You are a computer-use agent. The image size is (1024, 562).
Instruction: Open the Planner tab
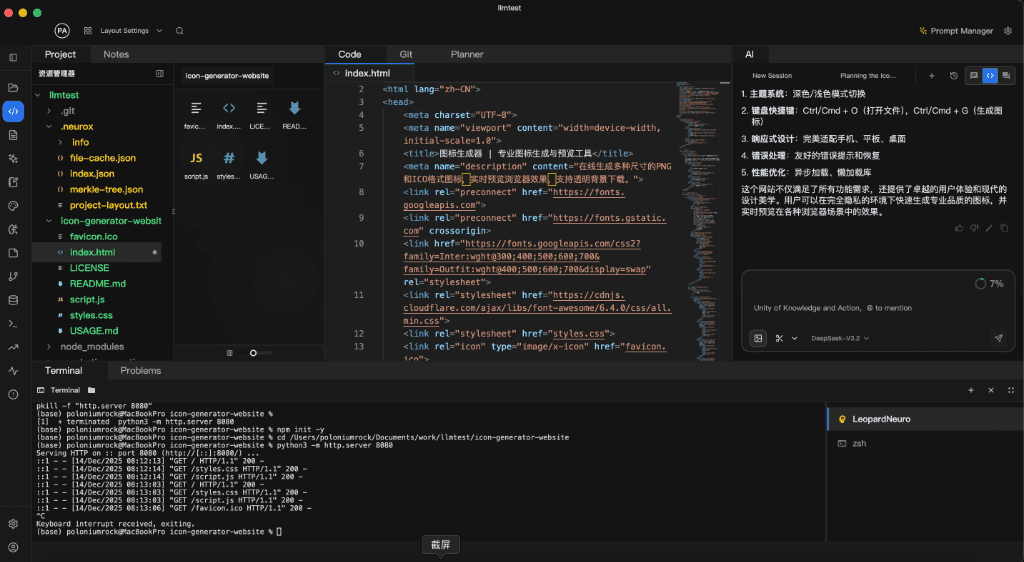[x=467, y=54]
